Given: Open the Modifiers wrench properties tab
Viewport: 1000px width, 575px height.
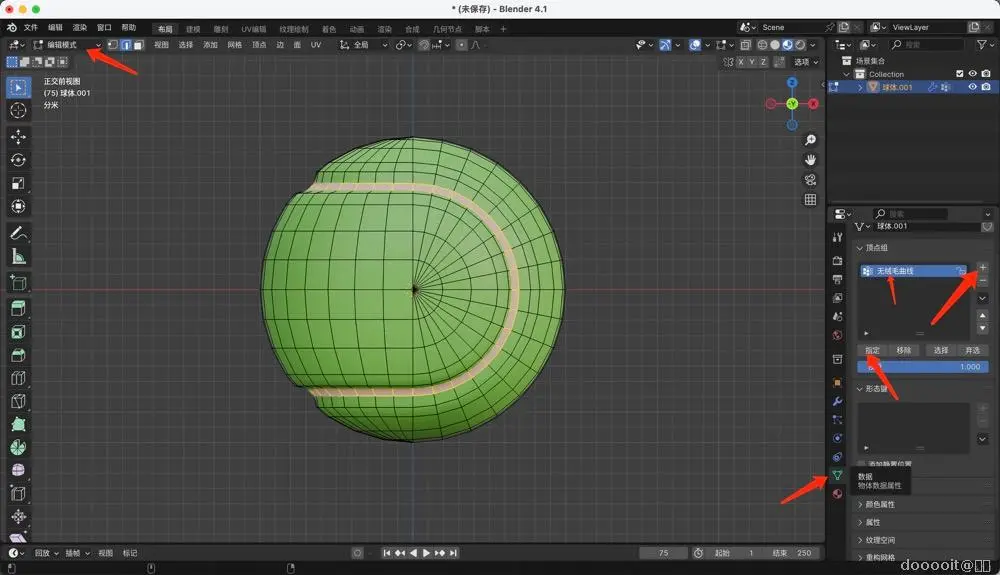Looking at the screenshot, I should coord(837,401).
